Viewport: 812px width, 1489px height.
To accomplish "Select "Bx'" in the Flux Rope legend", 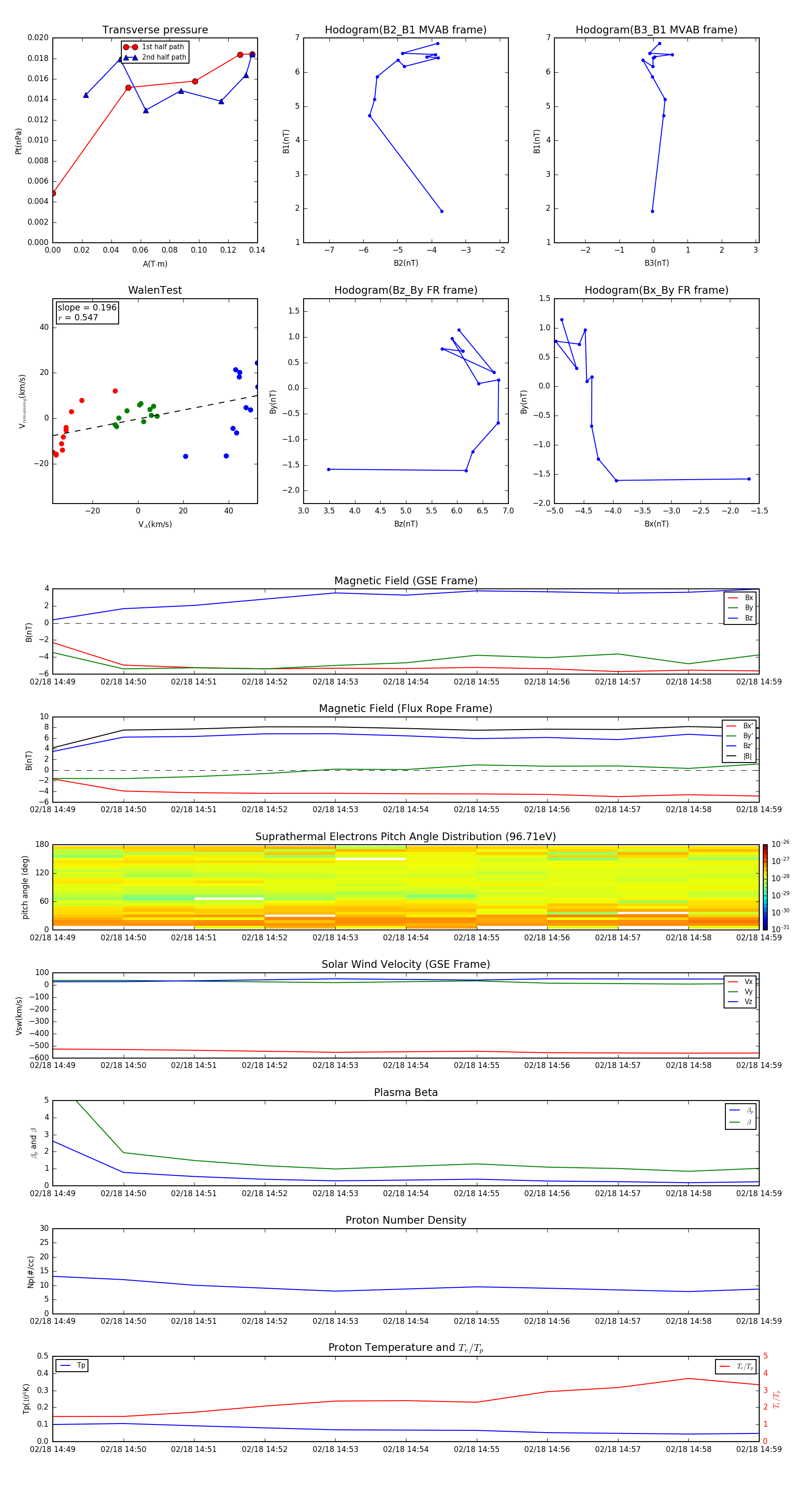I will (x=739, y=726).
